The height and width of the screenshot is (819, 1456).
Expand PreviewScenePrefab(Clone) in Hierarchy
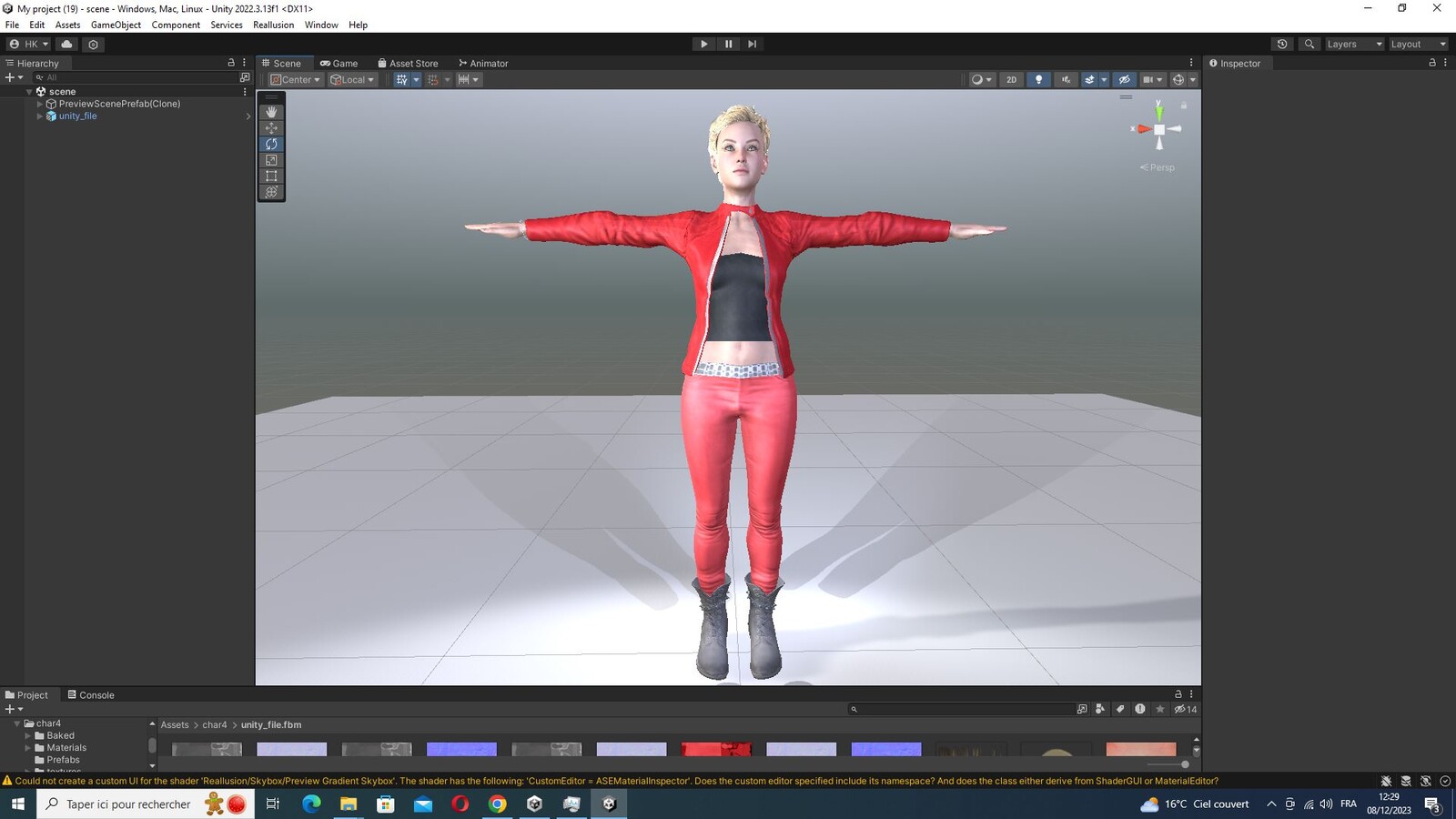coord(39,104)
